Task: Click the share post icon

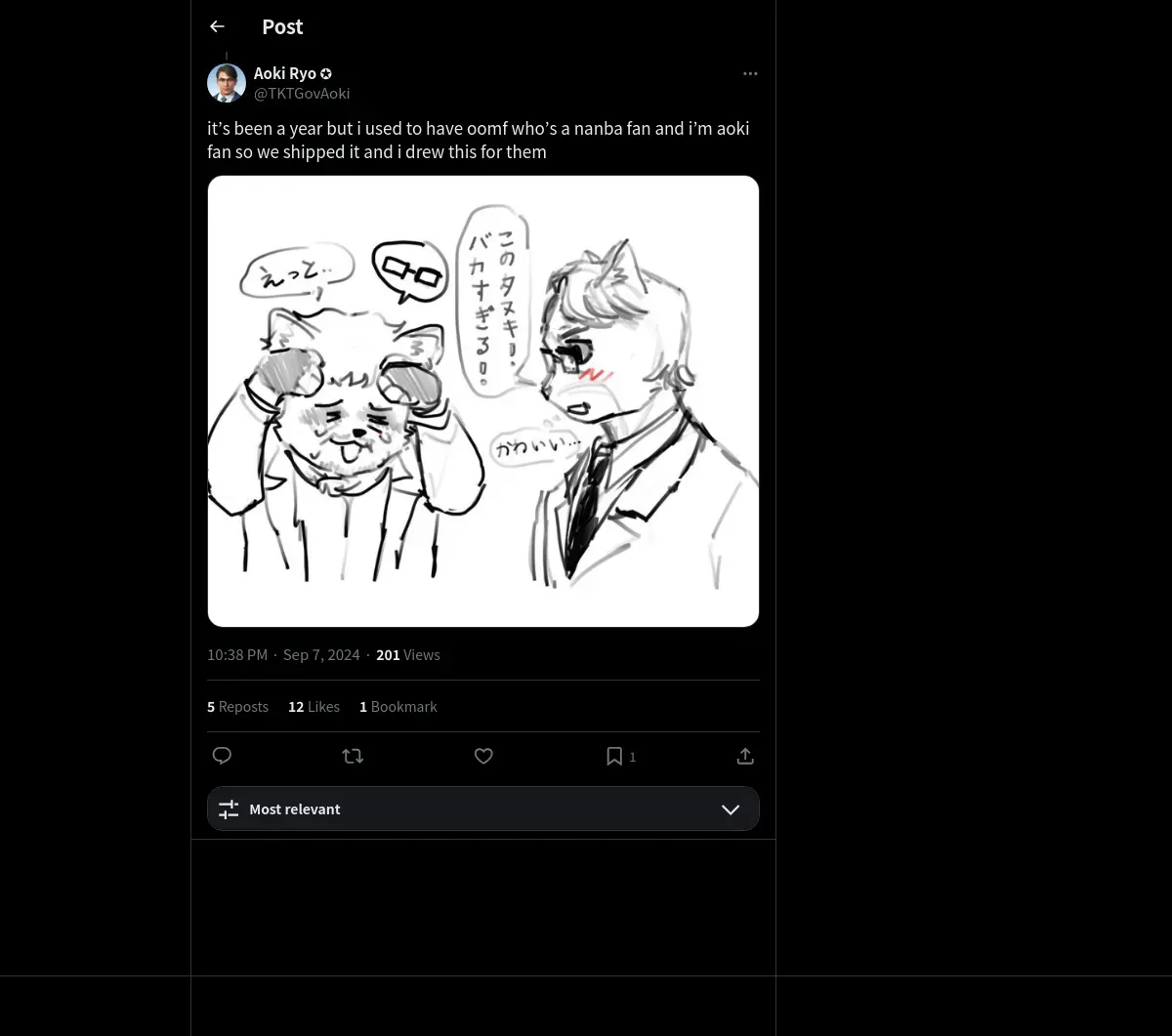Action: click(745, 756)
